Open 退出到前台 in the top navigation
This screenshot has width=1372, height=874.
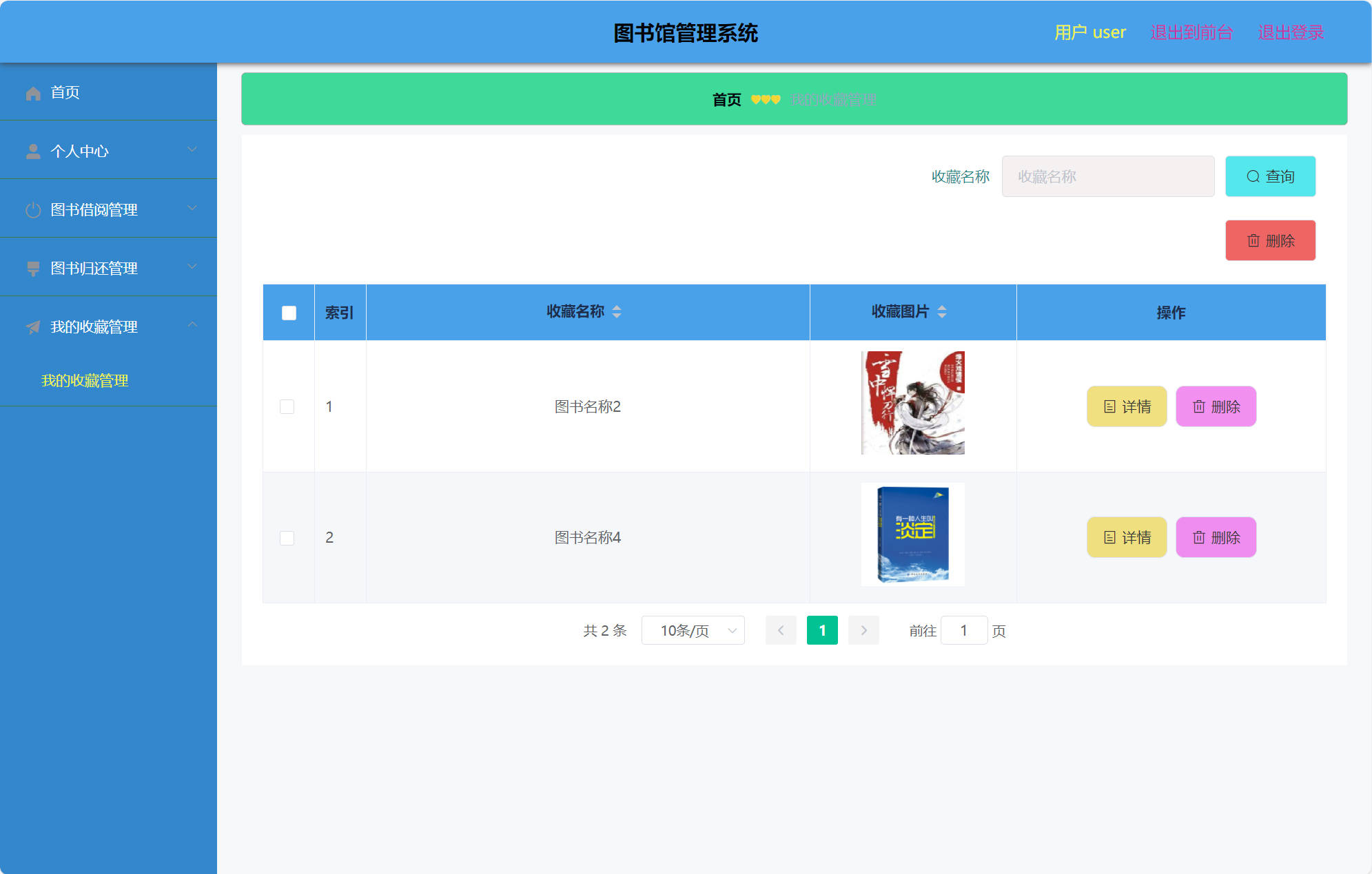[x=1192, y=32]
